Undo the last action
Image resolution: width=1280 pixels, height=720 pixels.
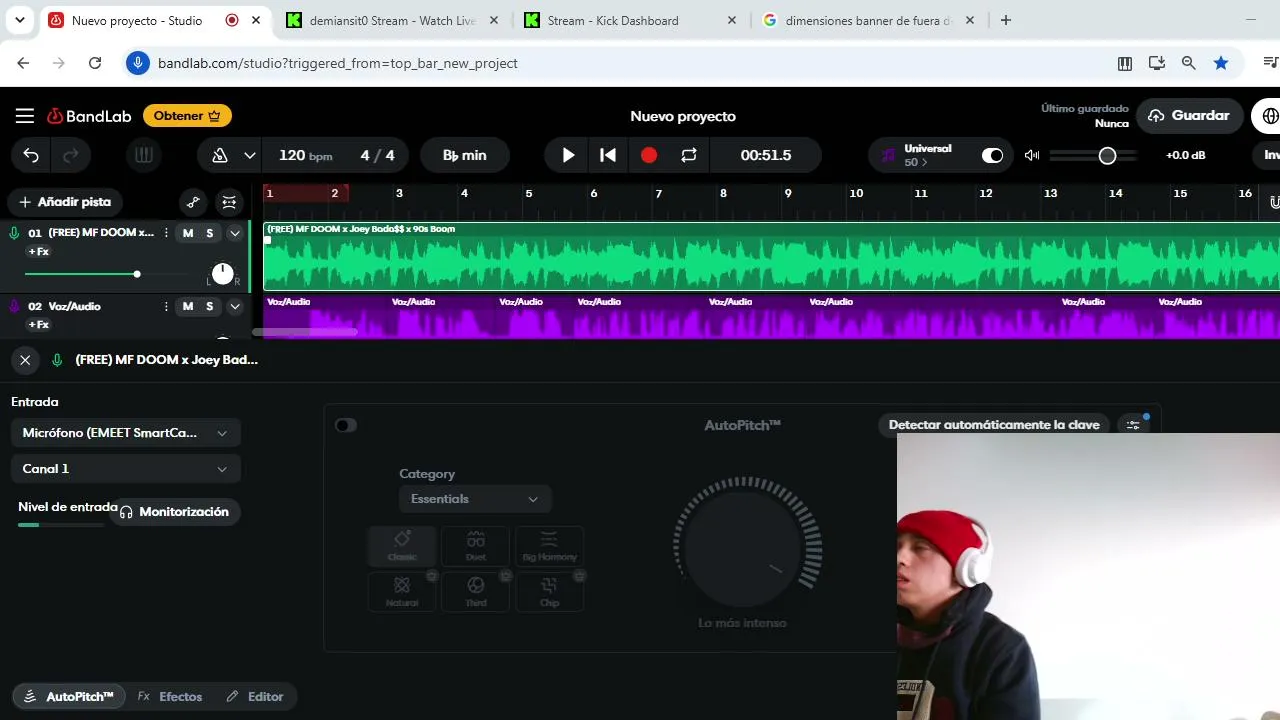click(31, 155)
